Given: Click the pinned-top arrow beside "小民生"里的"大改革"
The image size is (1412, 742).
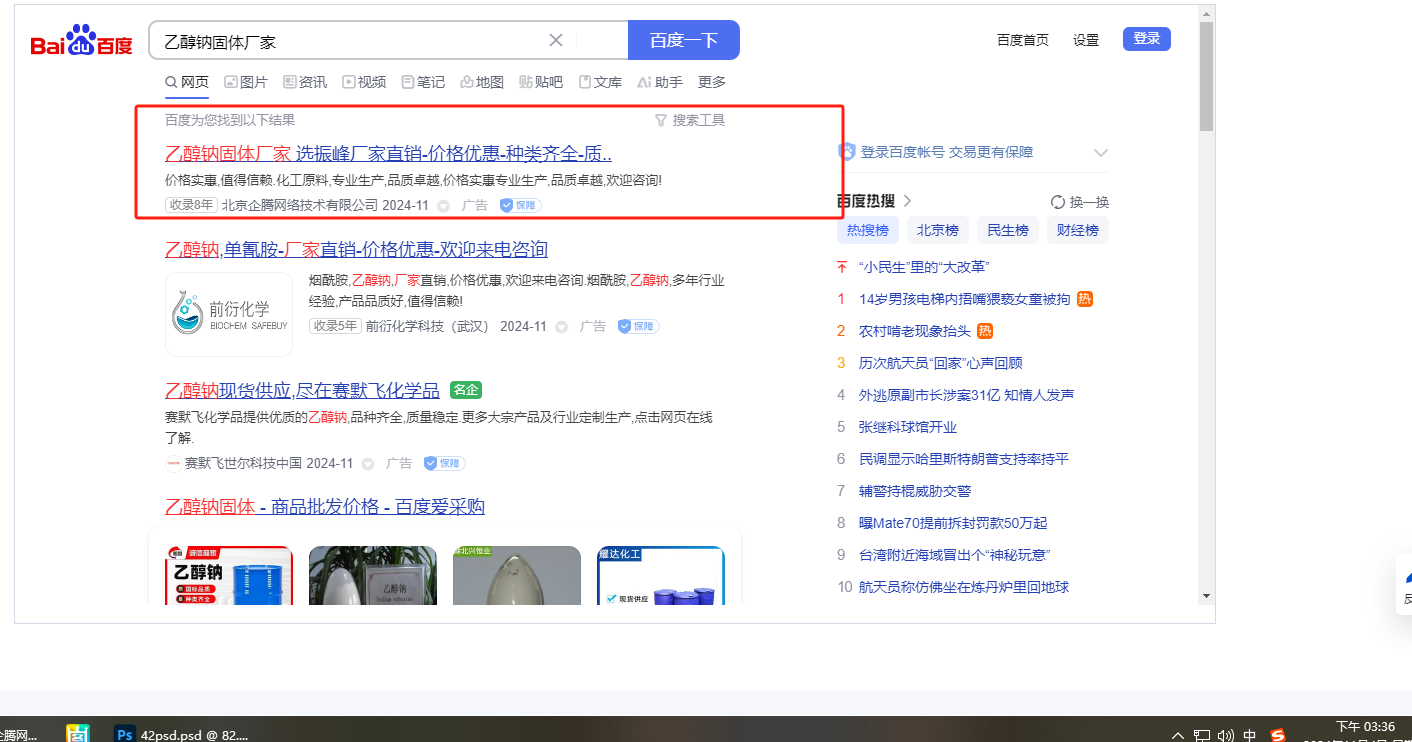Looking at the screenshot, I should [x=842, y=267].
